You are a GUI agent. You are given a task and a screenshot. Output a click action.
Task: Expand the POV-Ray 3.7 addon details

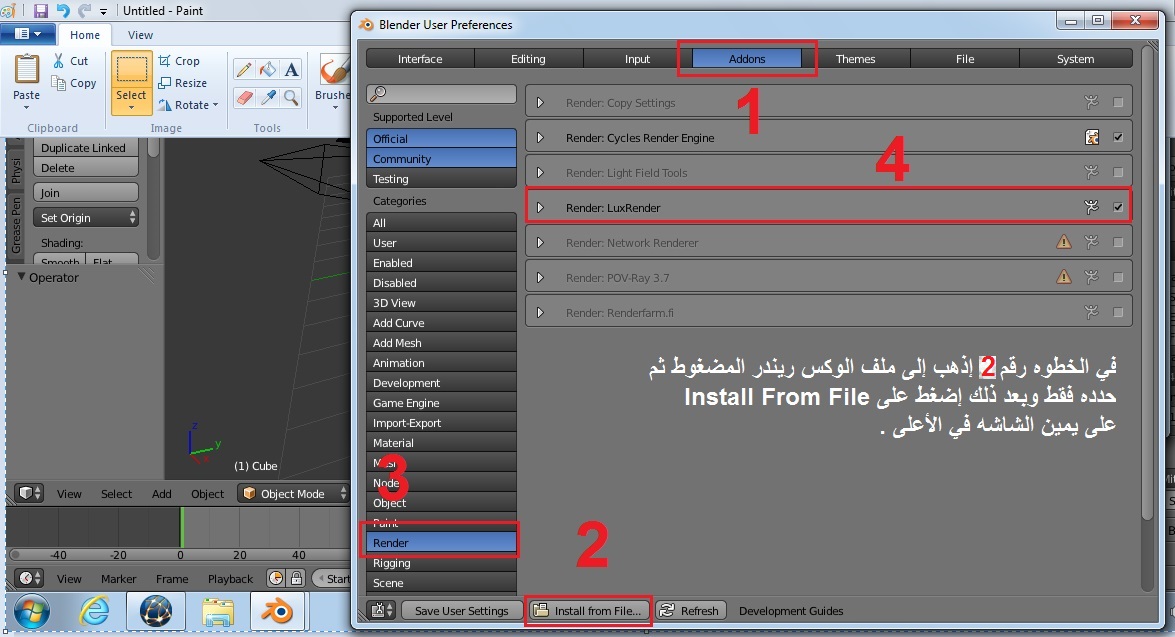point(540,277)
